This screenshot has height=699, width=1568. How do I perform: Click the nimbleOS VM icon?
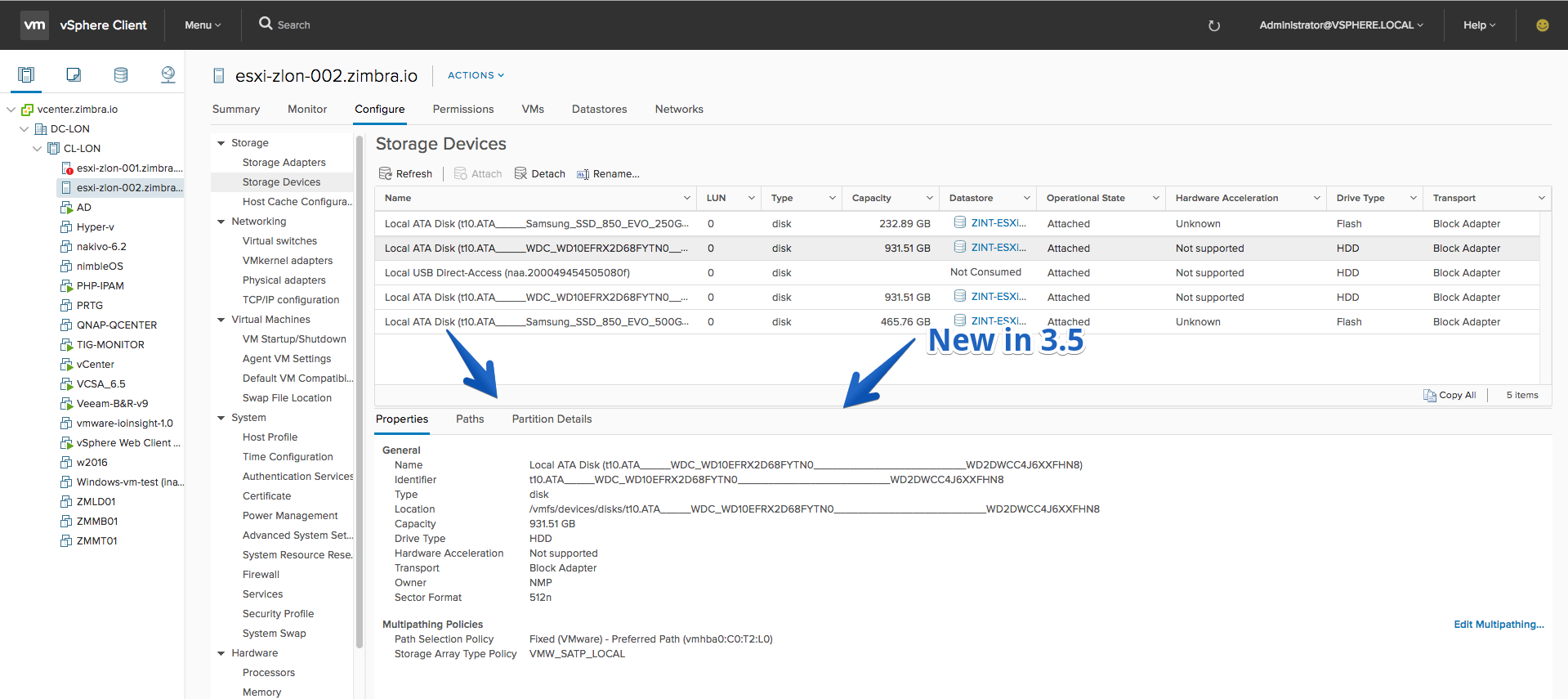tap(66, 267)
